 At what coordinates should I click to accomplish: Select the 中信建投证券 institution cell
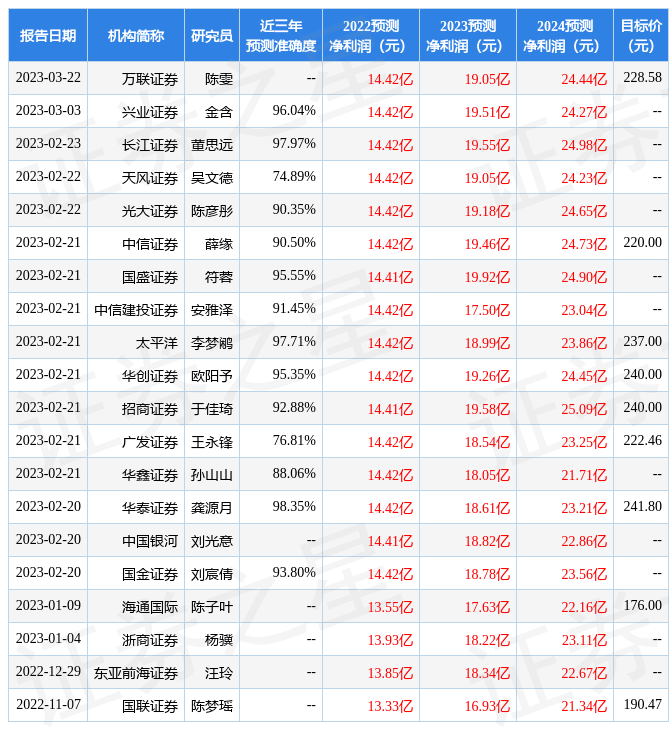136,309
